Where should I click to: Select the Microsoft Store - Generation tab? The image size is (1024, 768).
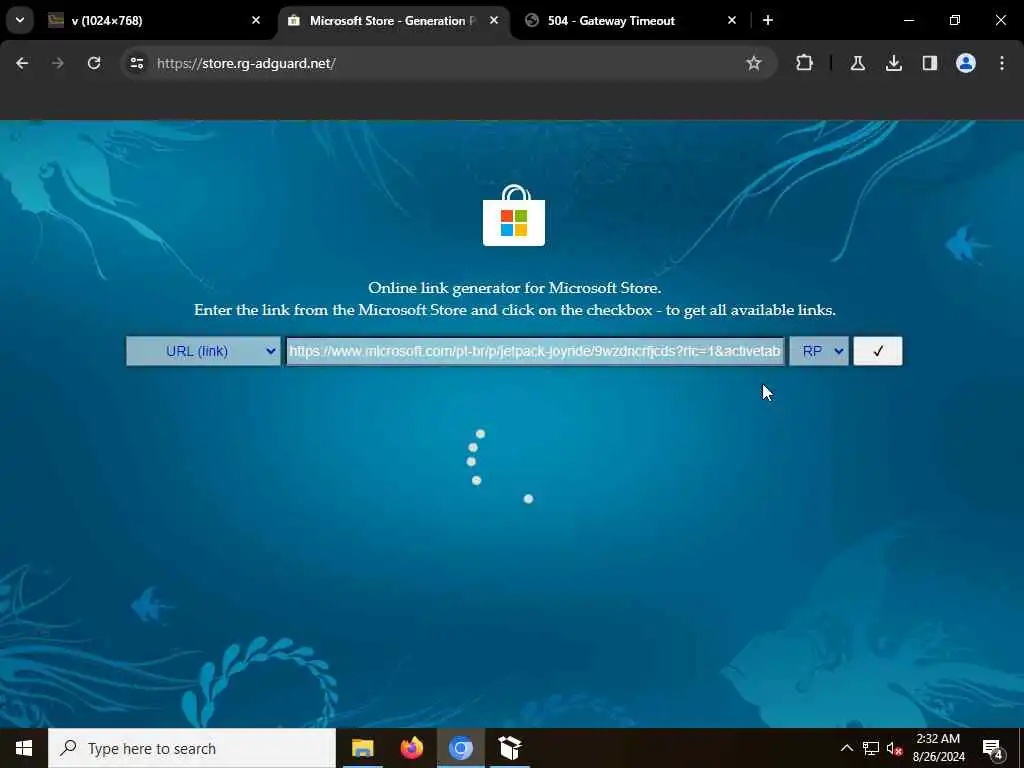[392, 21]
